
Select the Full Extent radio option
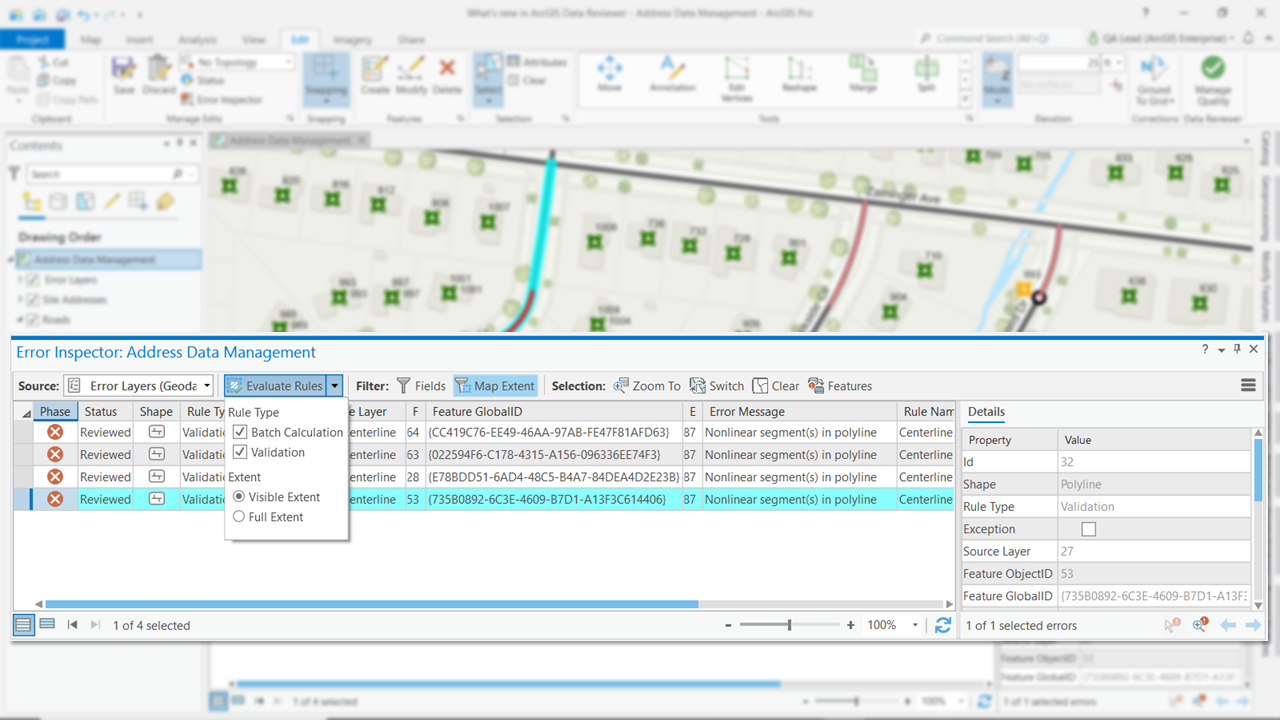(x=238, y=517)
